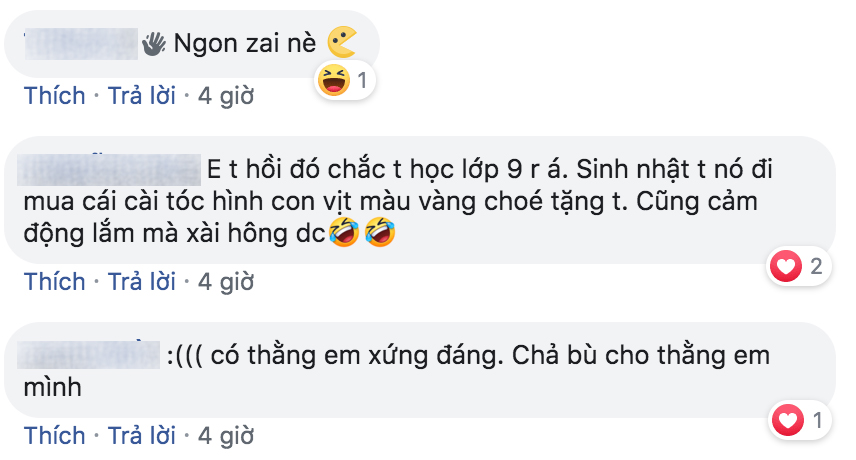Reply to the 'có thằng em xứng đáng' comment
This screenshot has width=856, height=460.
tap(141, 436)
